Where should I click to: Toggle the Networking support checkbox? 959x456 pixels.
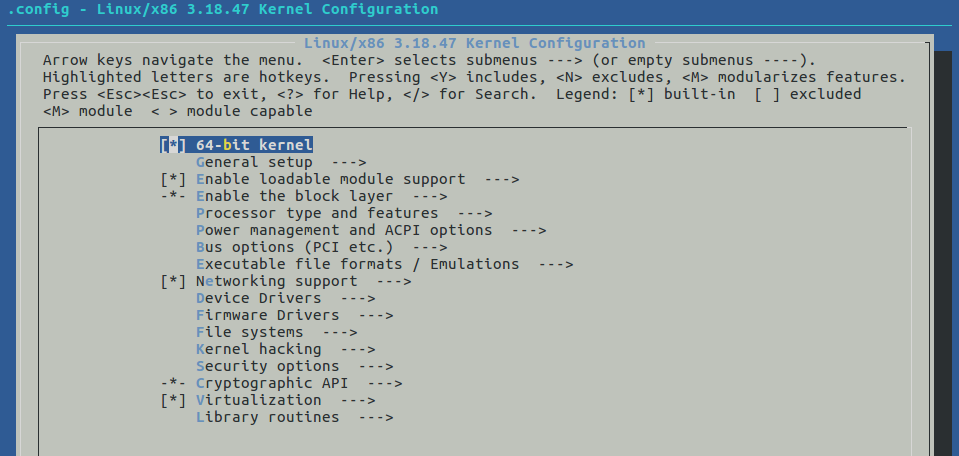tap(173, 281)
